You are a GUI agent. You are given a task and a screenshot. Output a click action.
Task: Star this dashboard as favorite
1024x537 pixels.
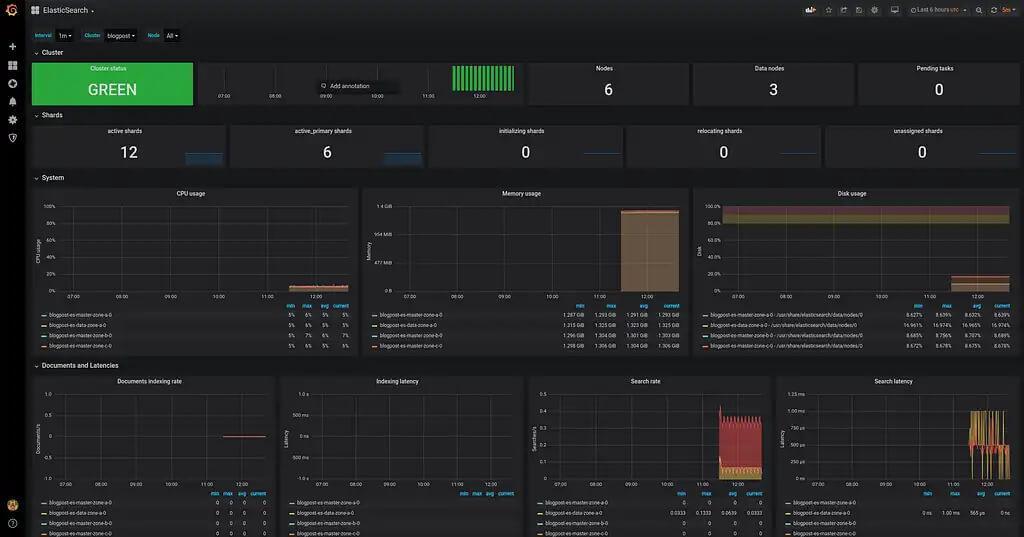[829, 10]
